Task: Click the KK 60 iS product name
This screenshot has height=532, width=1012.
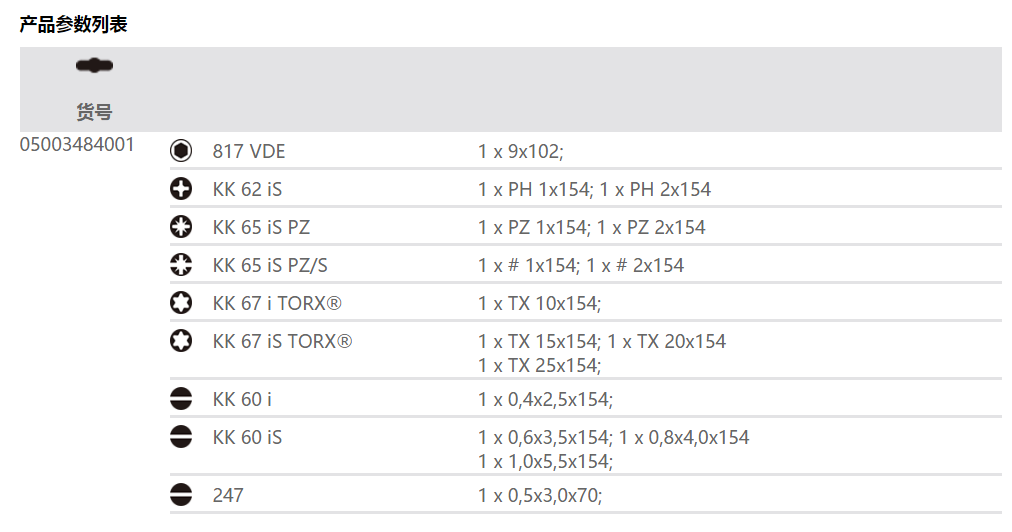Action: click(247, 437)
